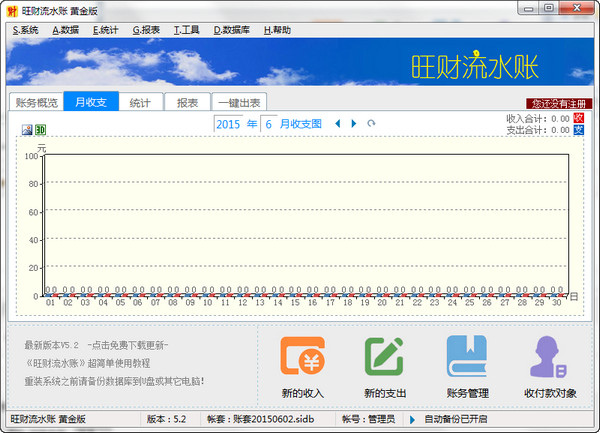Click the 账务管理 label
This screenshot has width=600, height=433.
point(468,393)
